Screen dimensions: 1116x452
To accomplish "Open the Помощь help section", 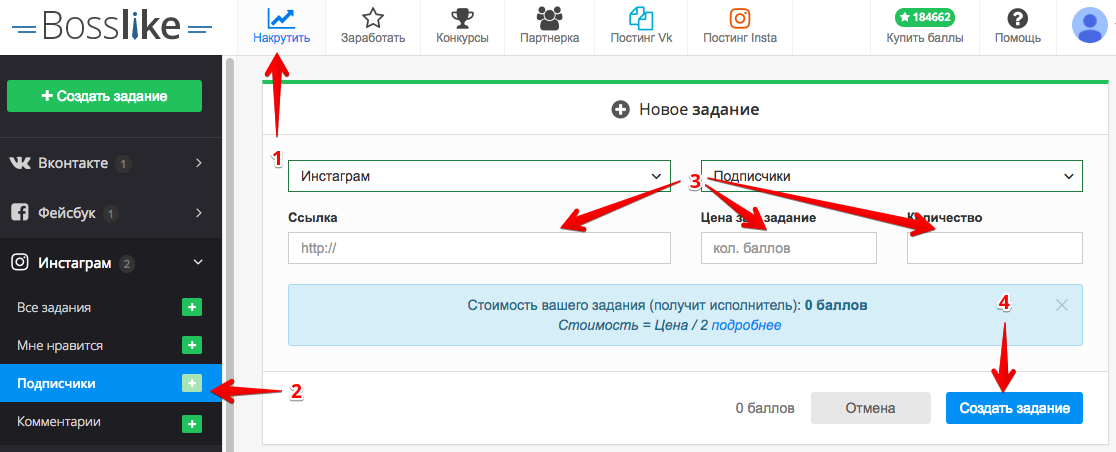I will pos(1018,27).
